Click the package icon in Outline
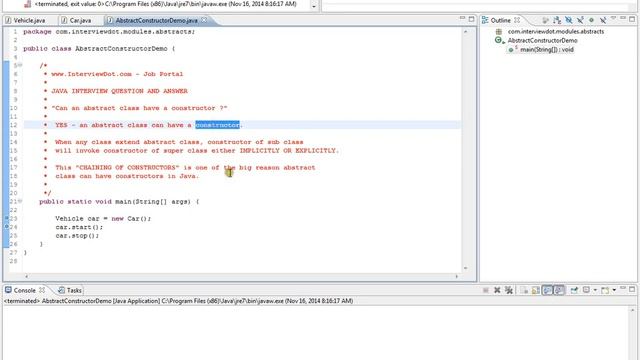 [498, 31]
